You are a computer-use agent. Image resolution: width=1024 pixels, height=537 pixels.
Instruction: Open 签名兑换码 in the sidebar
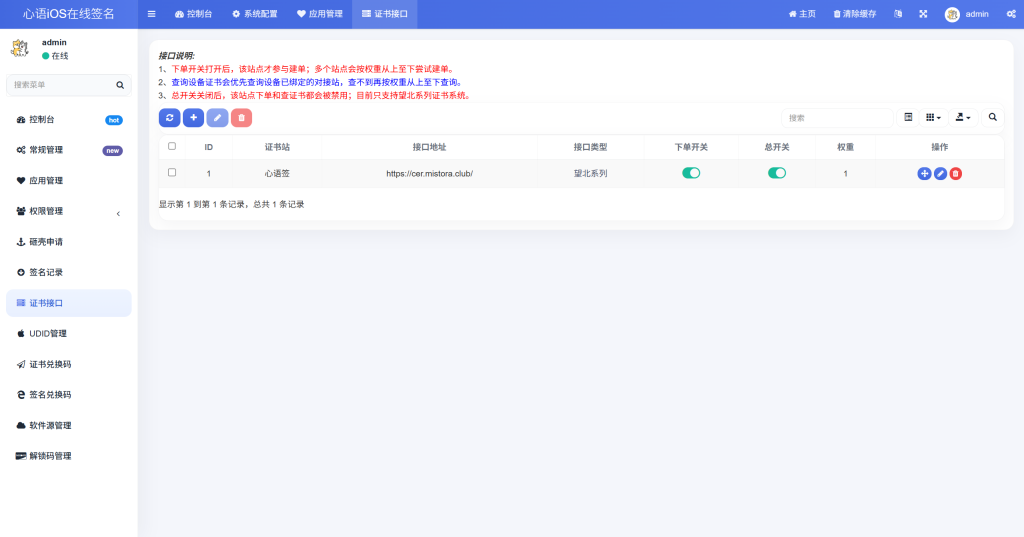coord(69,395)
